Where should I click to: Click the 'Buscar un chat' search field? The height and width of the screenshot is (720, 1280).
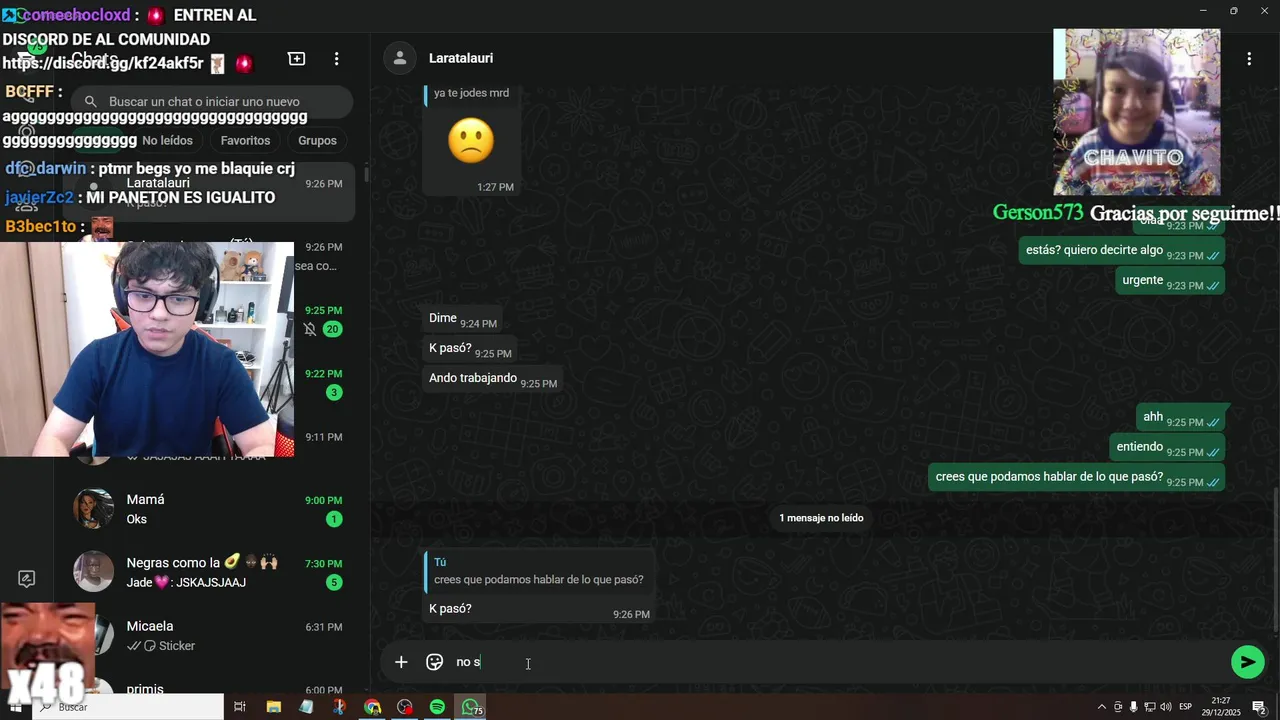[x=213, y=102]
